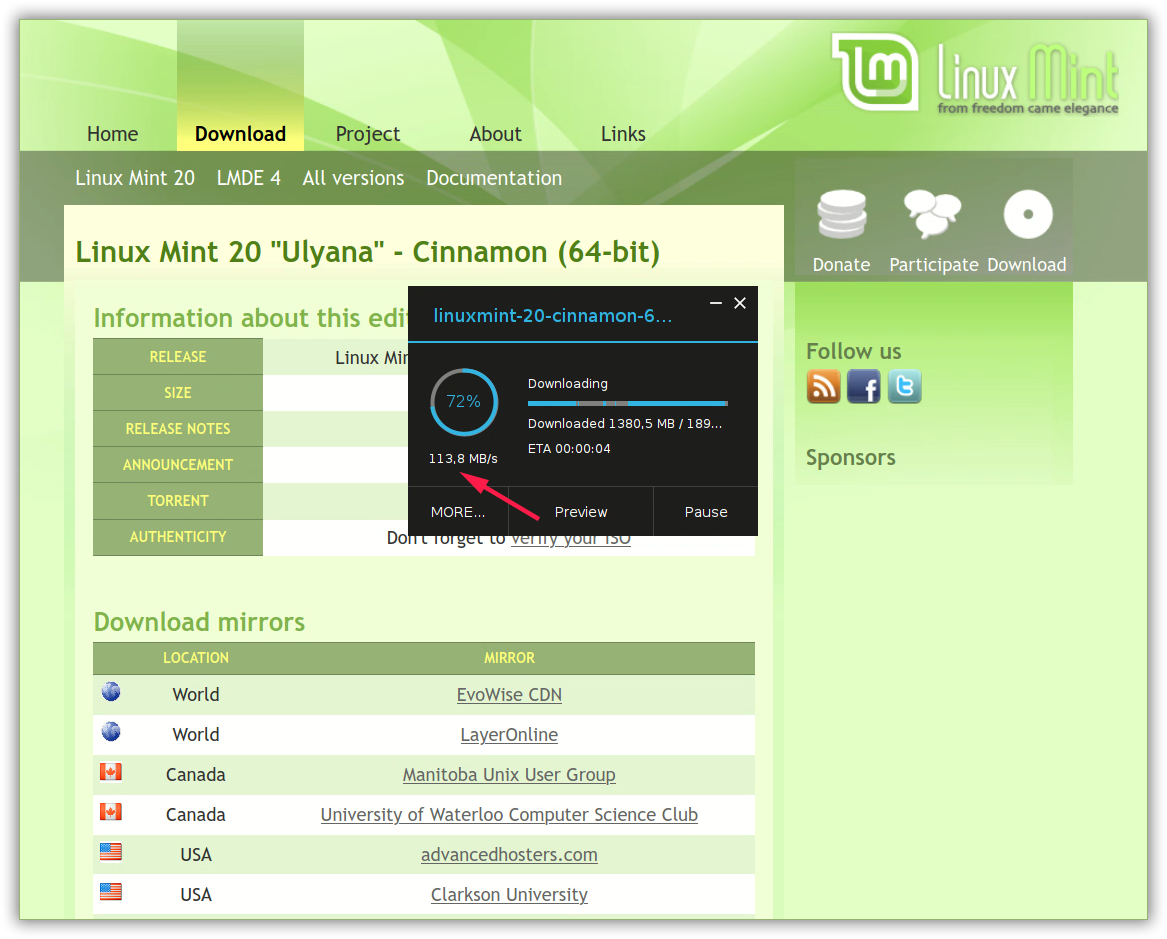The width and height of the screenshot is (1167, 939).
Task: Open the Donate coins icon
Action: pos(842,214)
